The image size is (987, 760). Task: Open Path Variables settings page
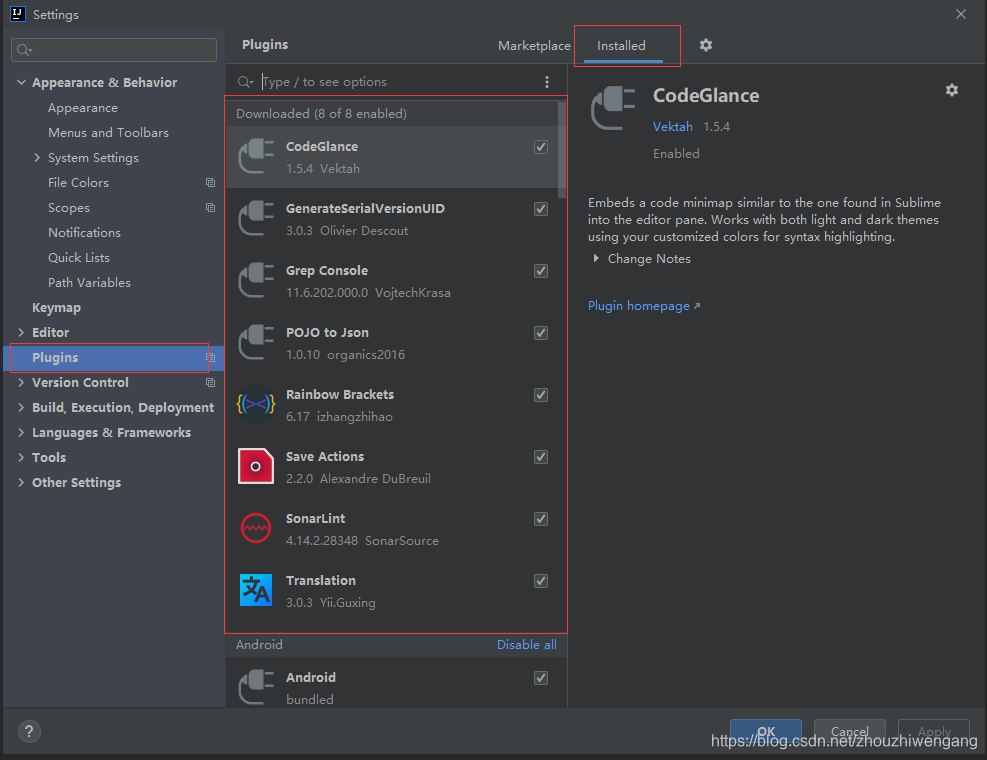click(x=89, y=283)
